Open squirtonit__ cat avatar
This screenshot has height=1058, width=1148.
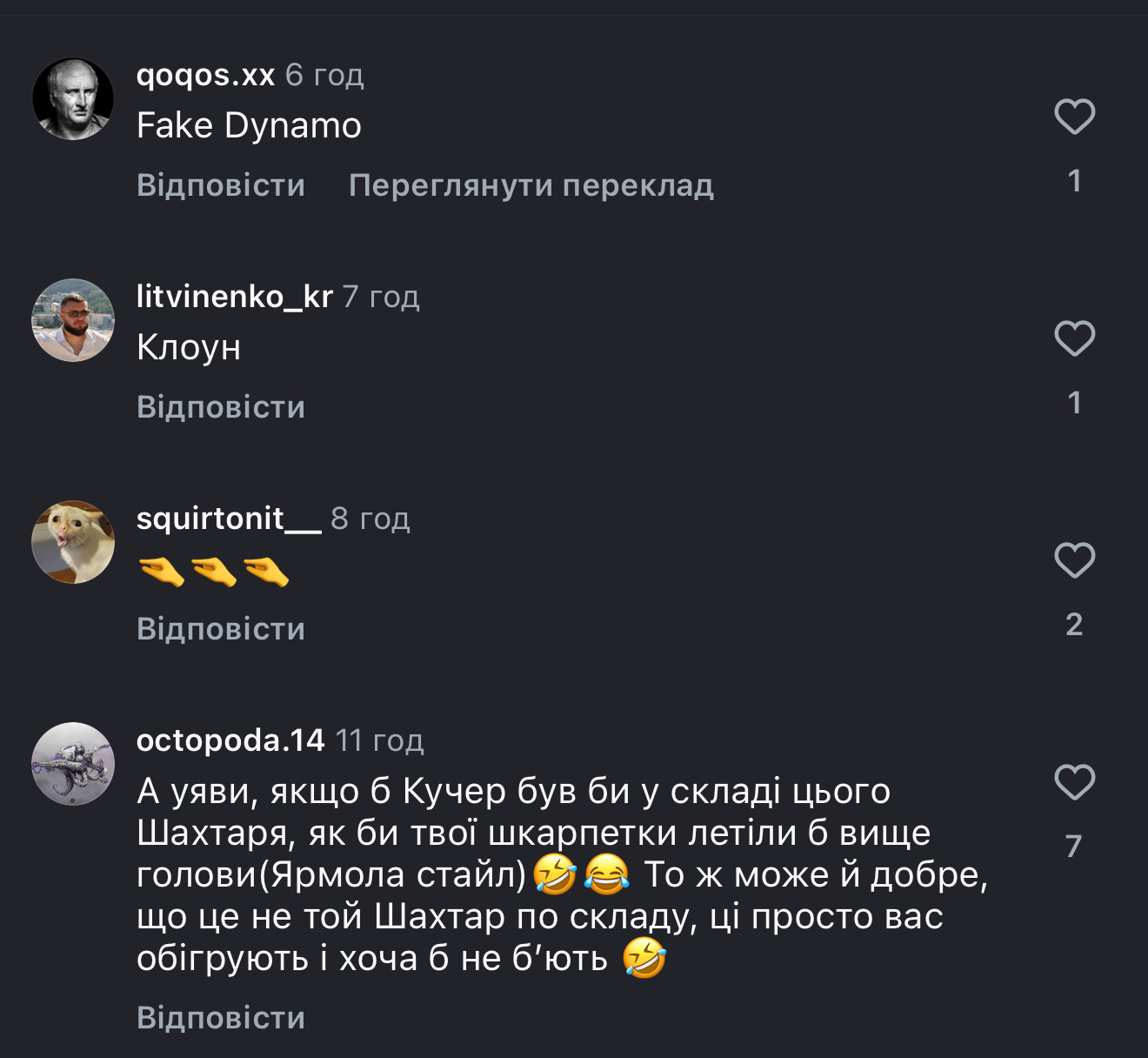pos(73,542)
